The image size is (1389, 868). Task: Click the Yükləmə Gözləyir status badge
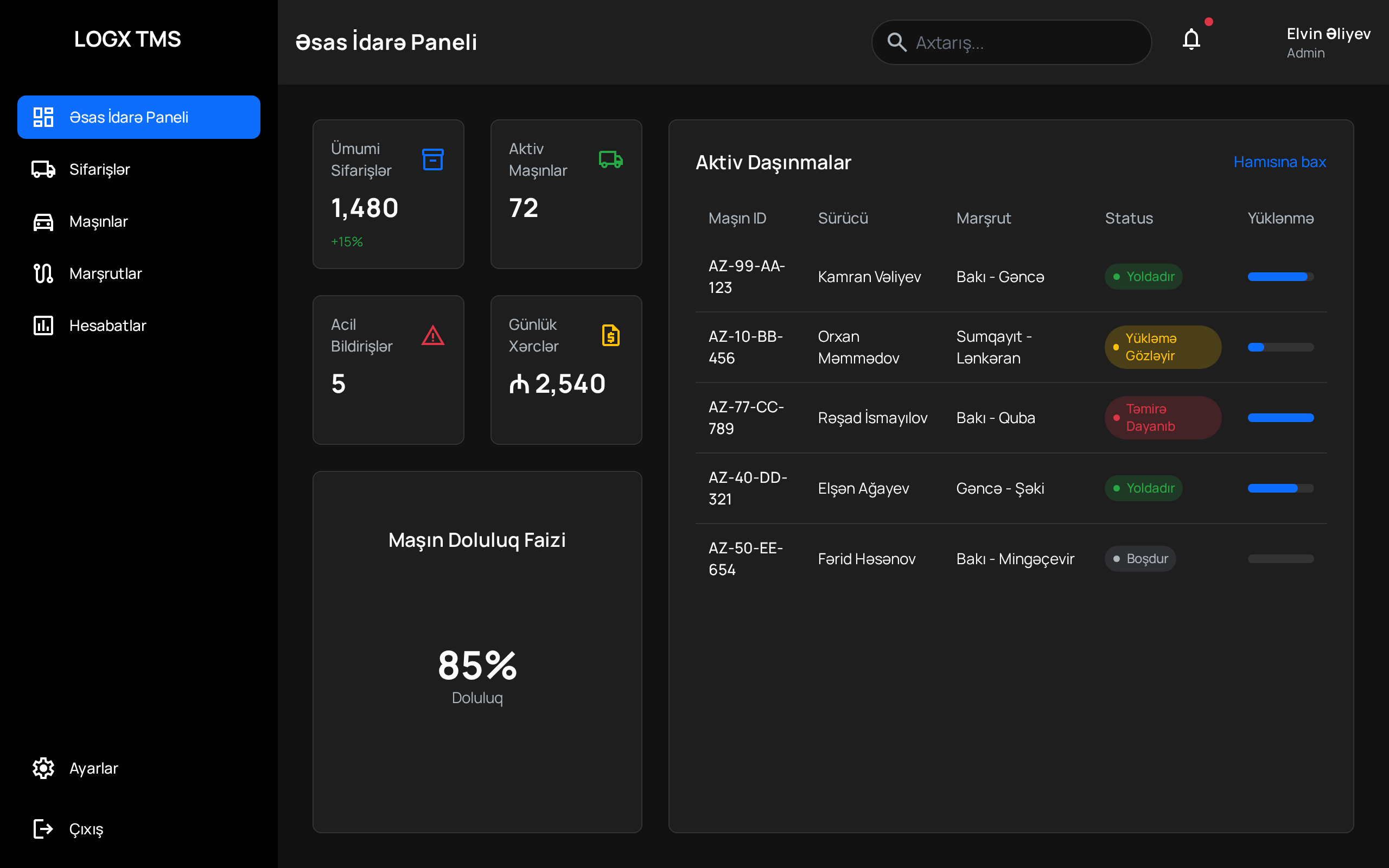[x=1162, y=347]
